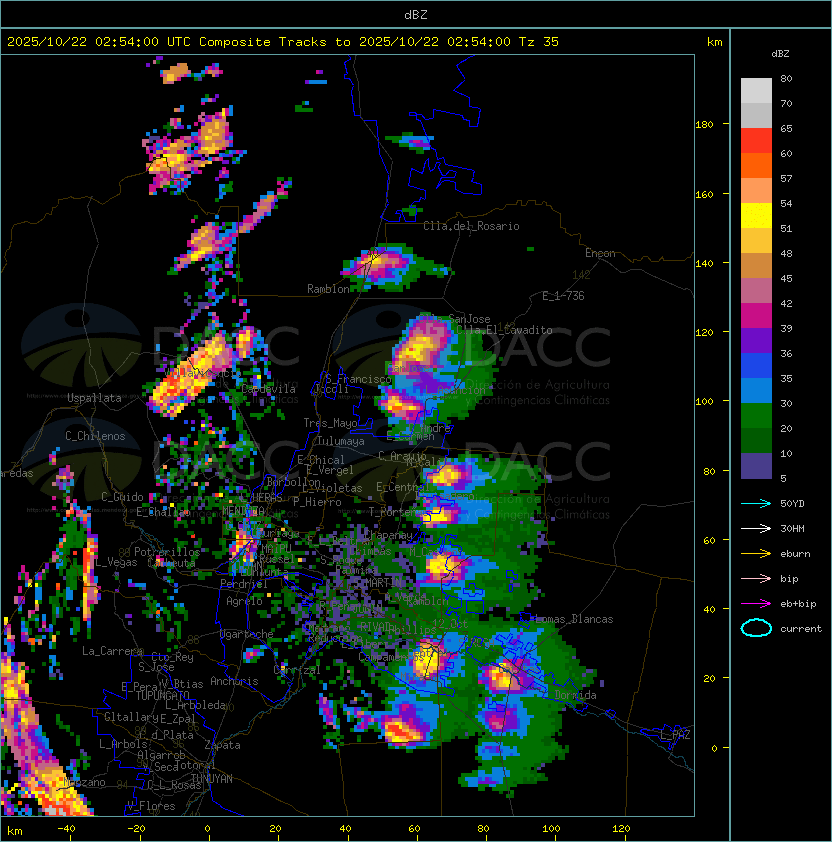Click the Tulumaya map label

[x=341, y=441]
